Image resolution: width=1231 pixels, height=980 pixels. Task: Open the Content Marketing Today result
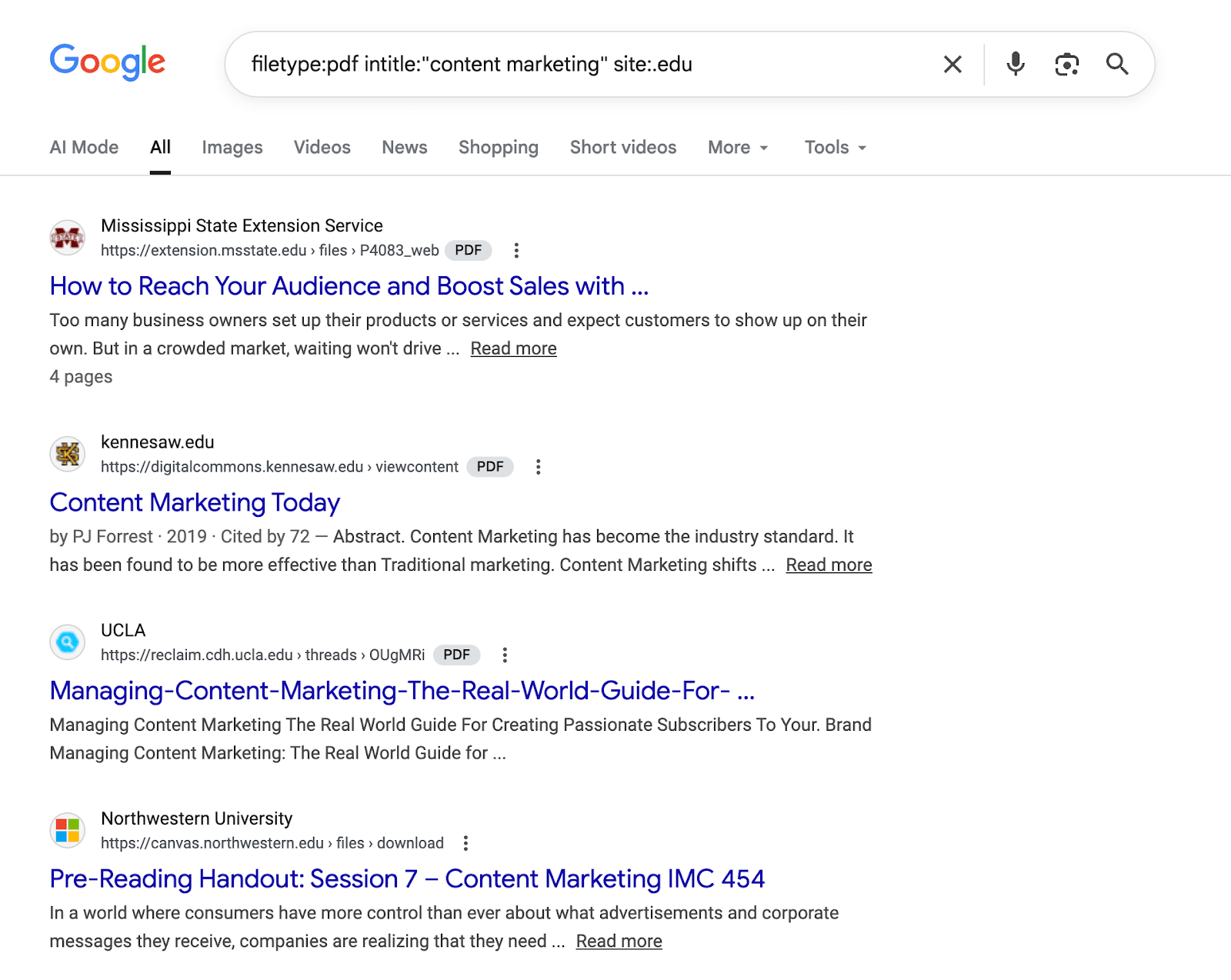(x=195, y=502)
